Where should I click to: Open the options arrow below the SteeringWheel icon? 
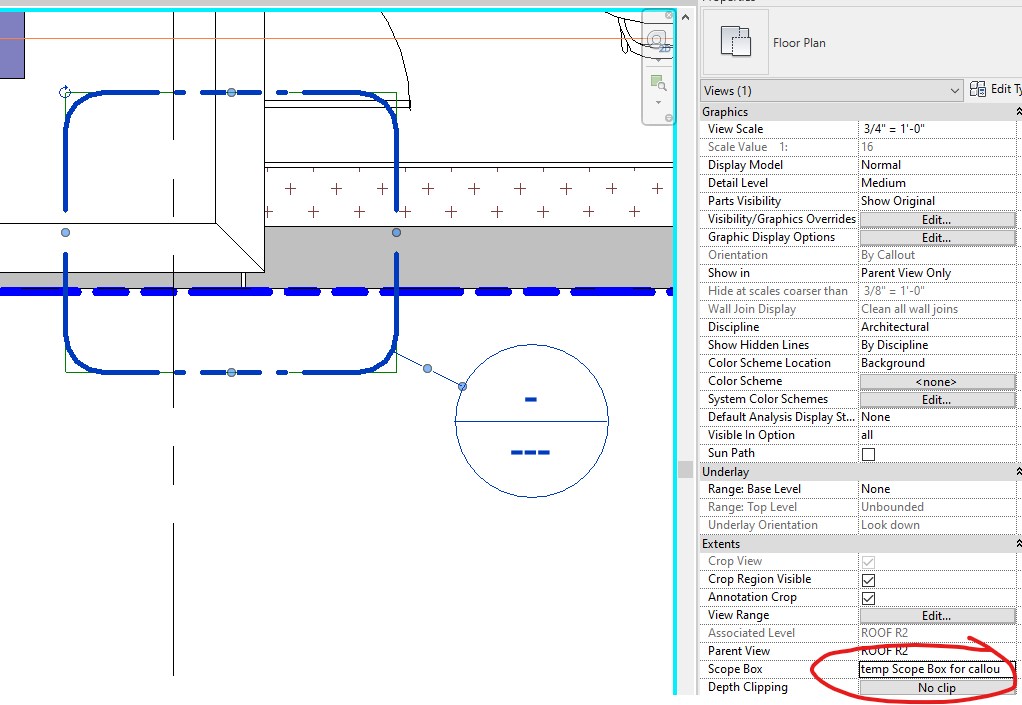658,59
